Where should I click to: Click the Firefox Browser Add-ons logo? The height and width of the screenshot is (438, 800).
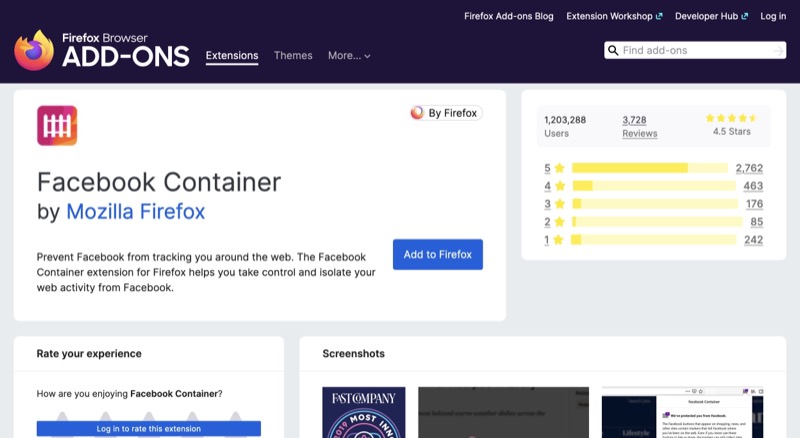coord(101,49)
